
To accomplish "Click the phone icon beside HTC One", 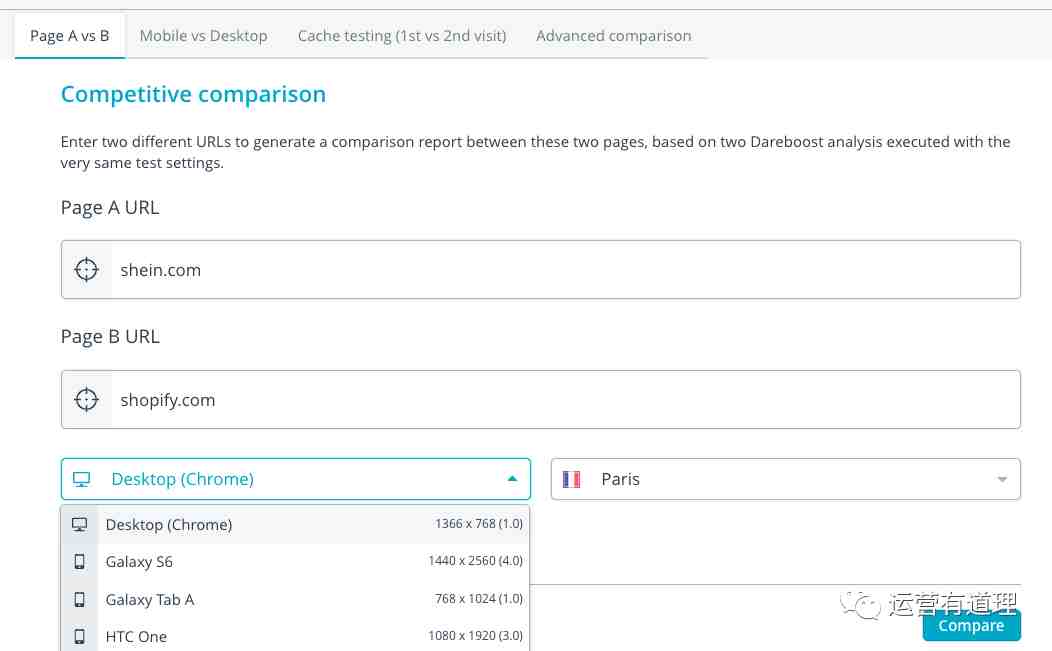I will point(79,636).
